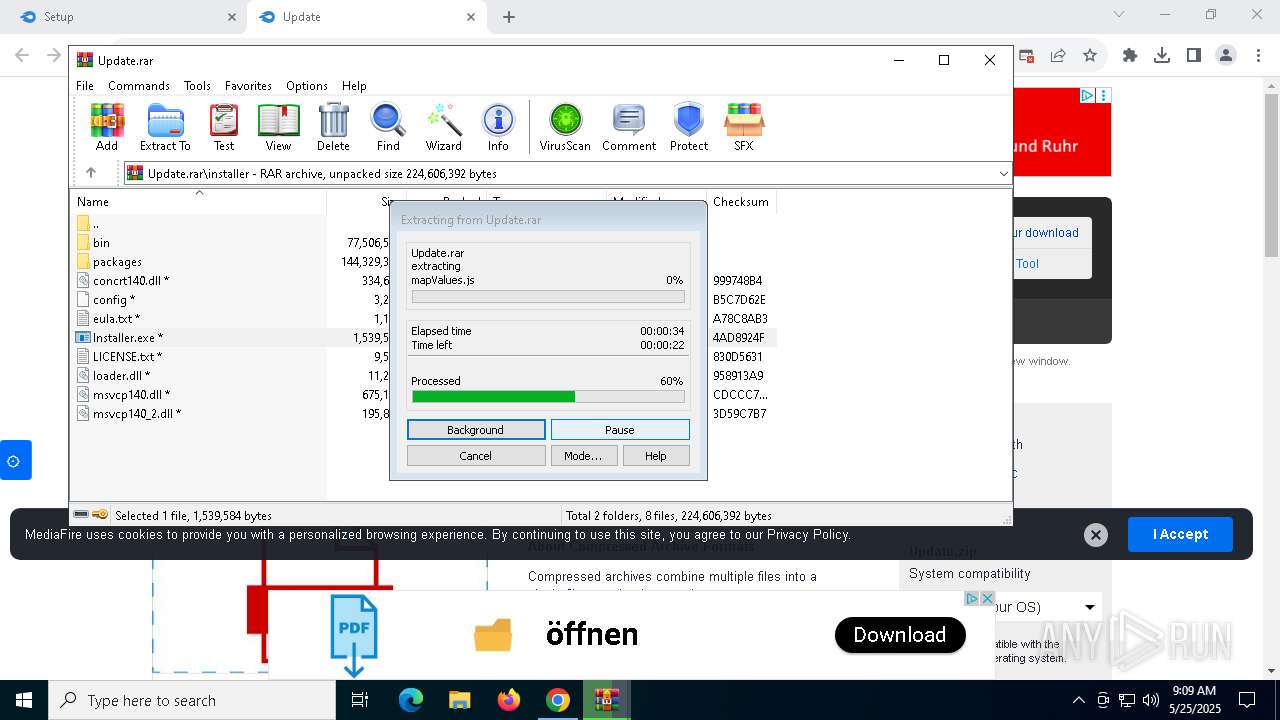The image size is (1280, 720).
Task: Open the Options menu
Action: (307, 86)
